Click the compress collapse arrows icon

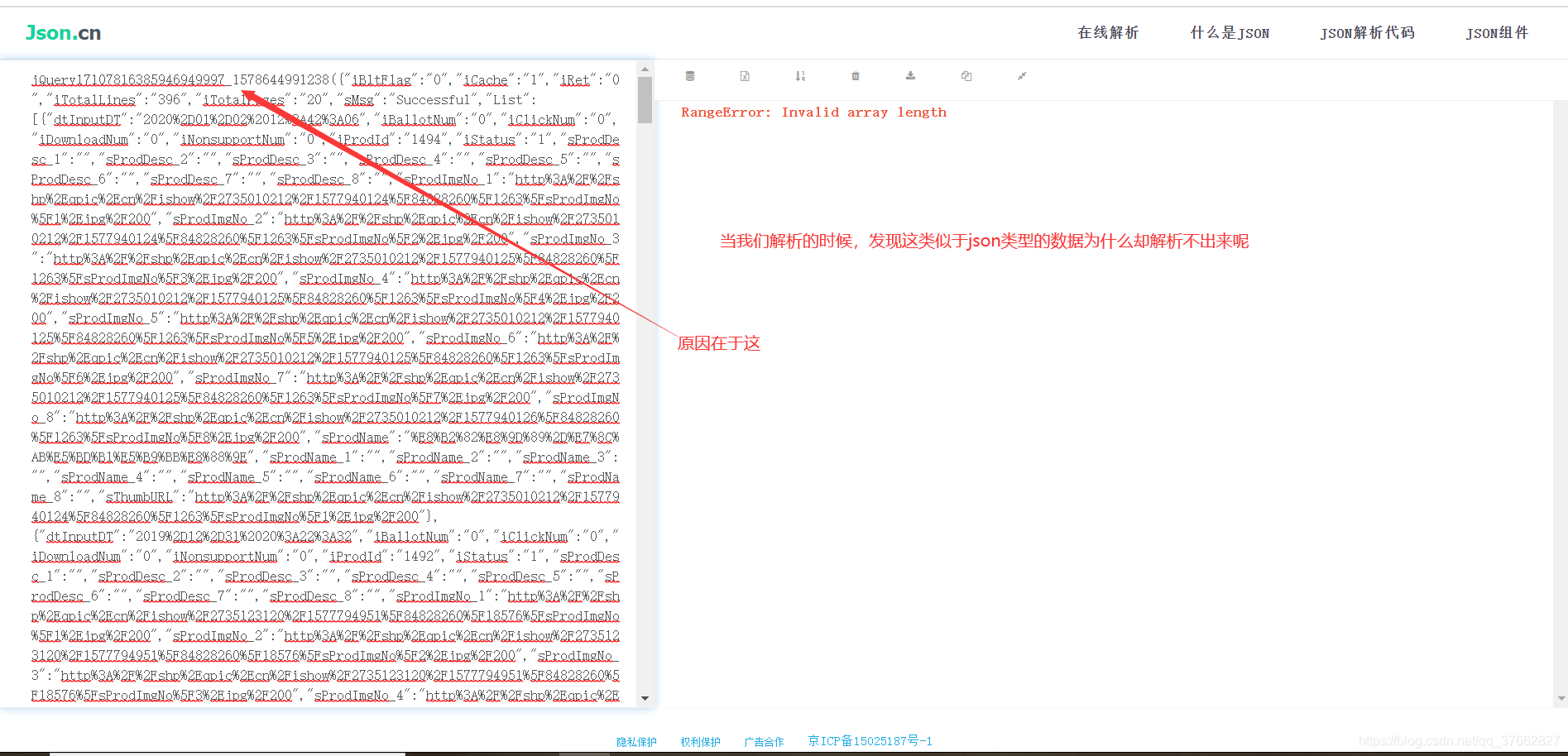tap(1022, 76)
